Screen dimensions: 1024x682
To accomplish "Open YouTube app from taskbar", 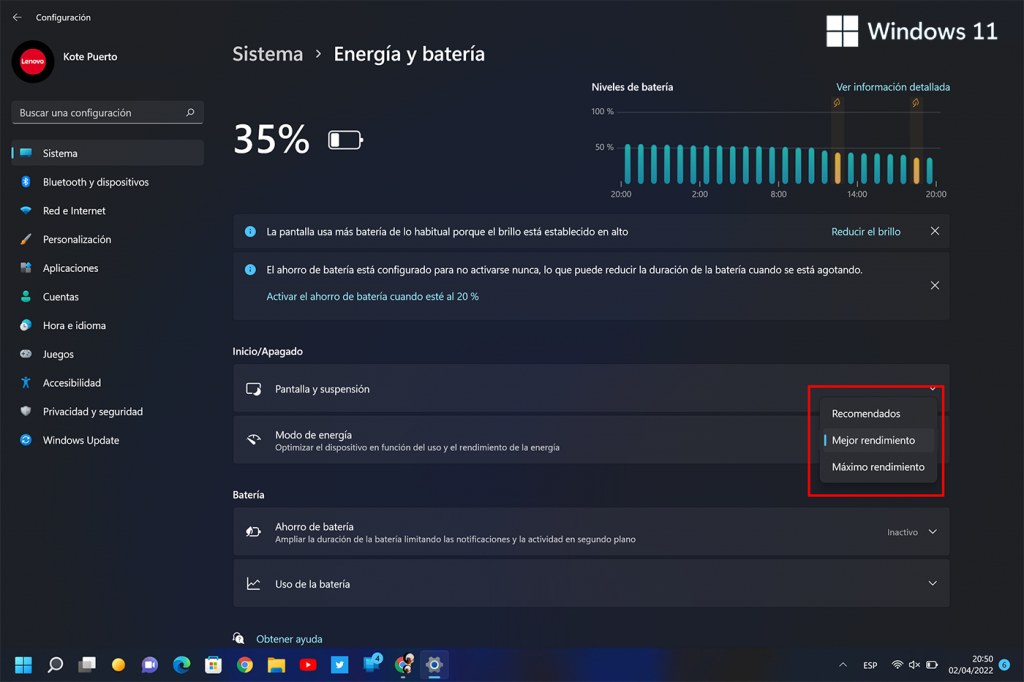I will pos(308,665).
